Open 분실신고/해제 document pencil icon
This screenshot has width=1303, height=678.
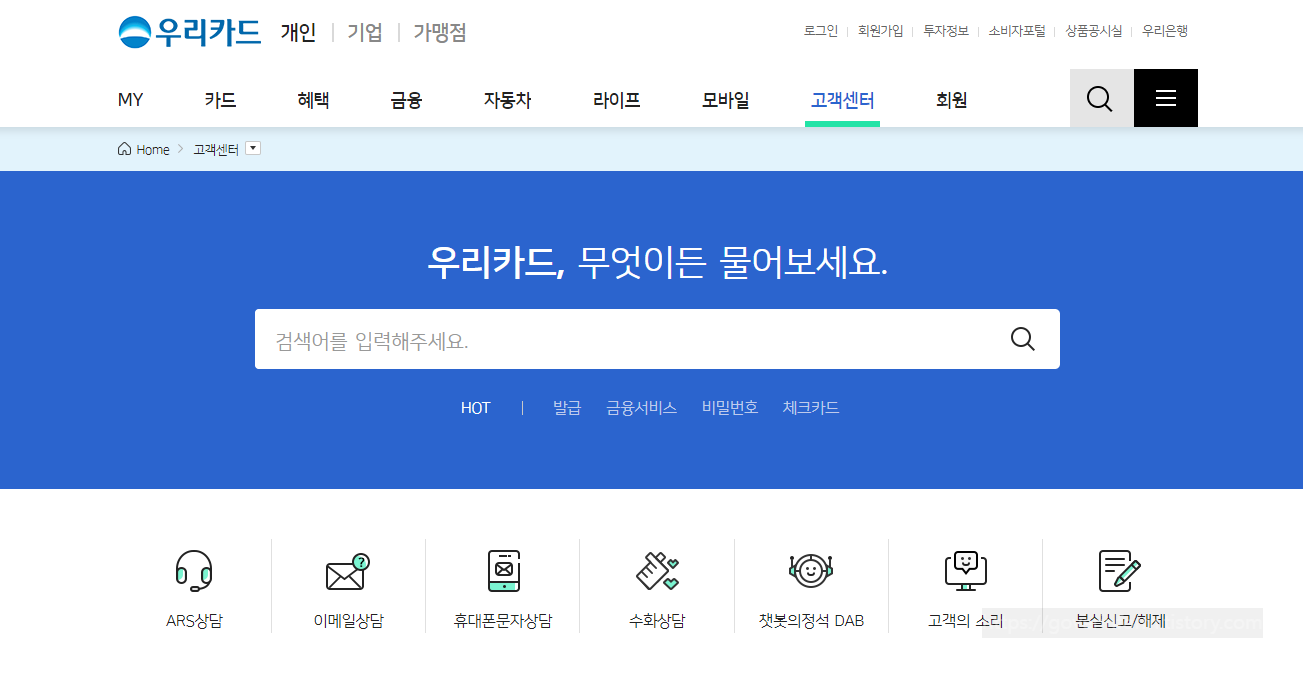coord(1120,571)
